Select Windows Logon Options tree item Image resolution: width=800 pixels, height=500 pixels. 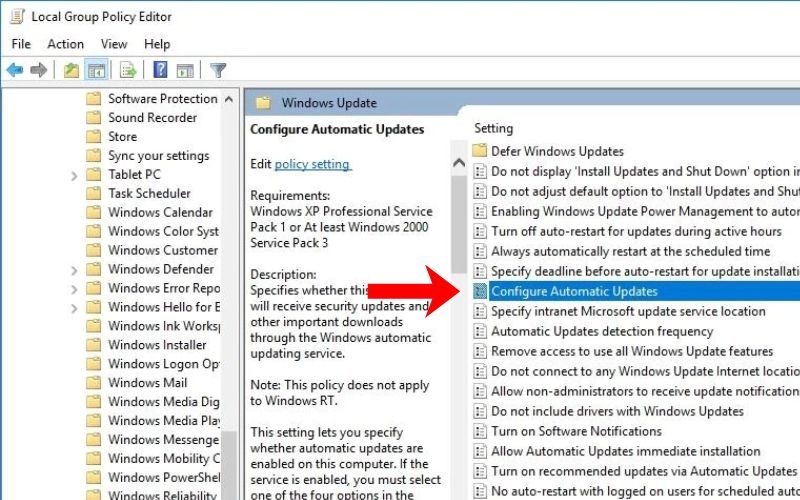(x=164, y=363)
